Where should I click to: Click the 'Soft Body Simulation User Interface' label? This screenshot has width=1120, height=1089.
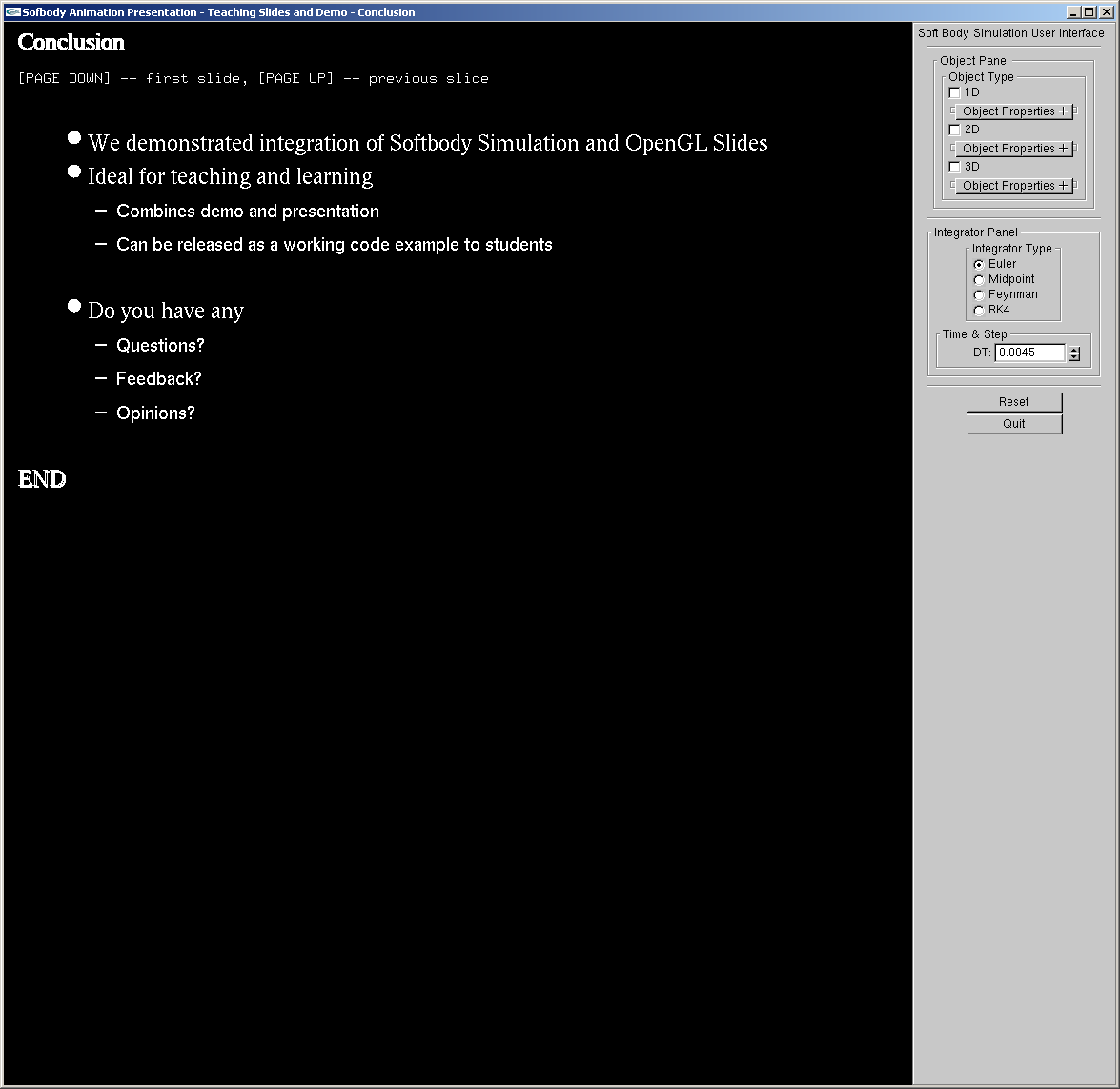(x=1010, y=33)
